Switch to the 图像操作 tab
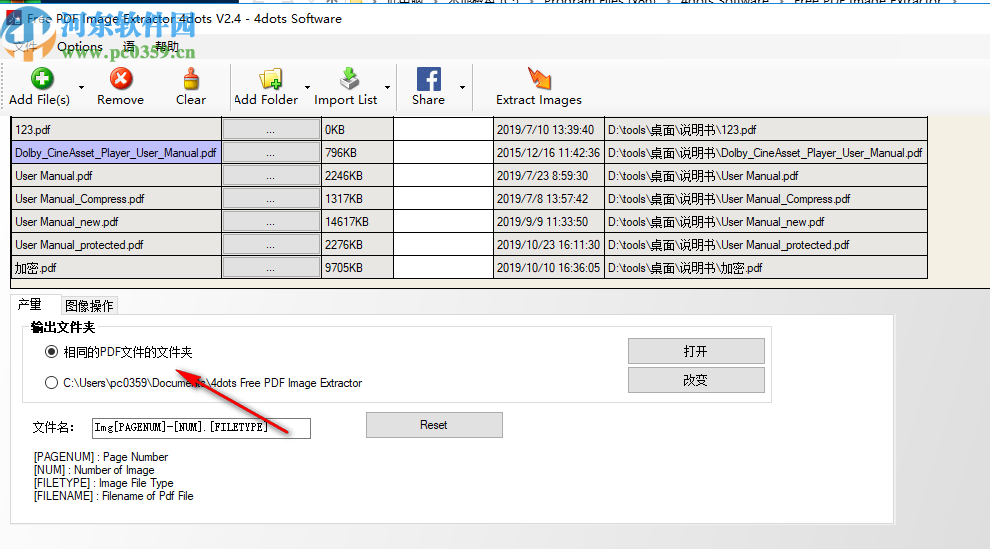The width and height of the screenshot is (990, 549). pos(89,306)
